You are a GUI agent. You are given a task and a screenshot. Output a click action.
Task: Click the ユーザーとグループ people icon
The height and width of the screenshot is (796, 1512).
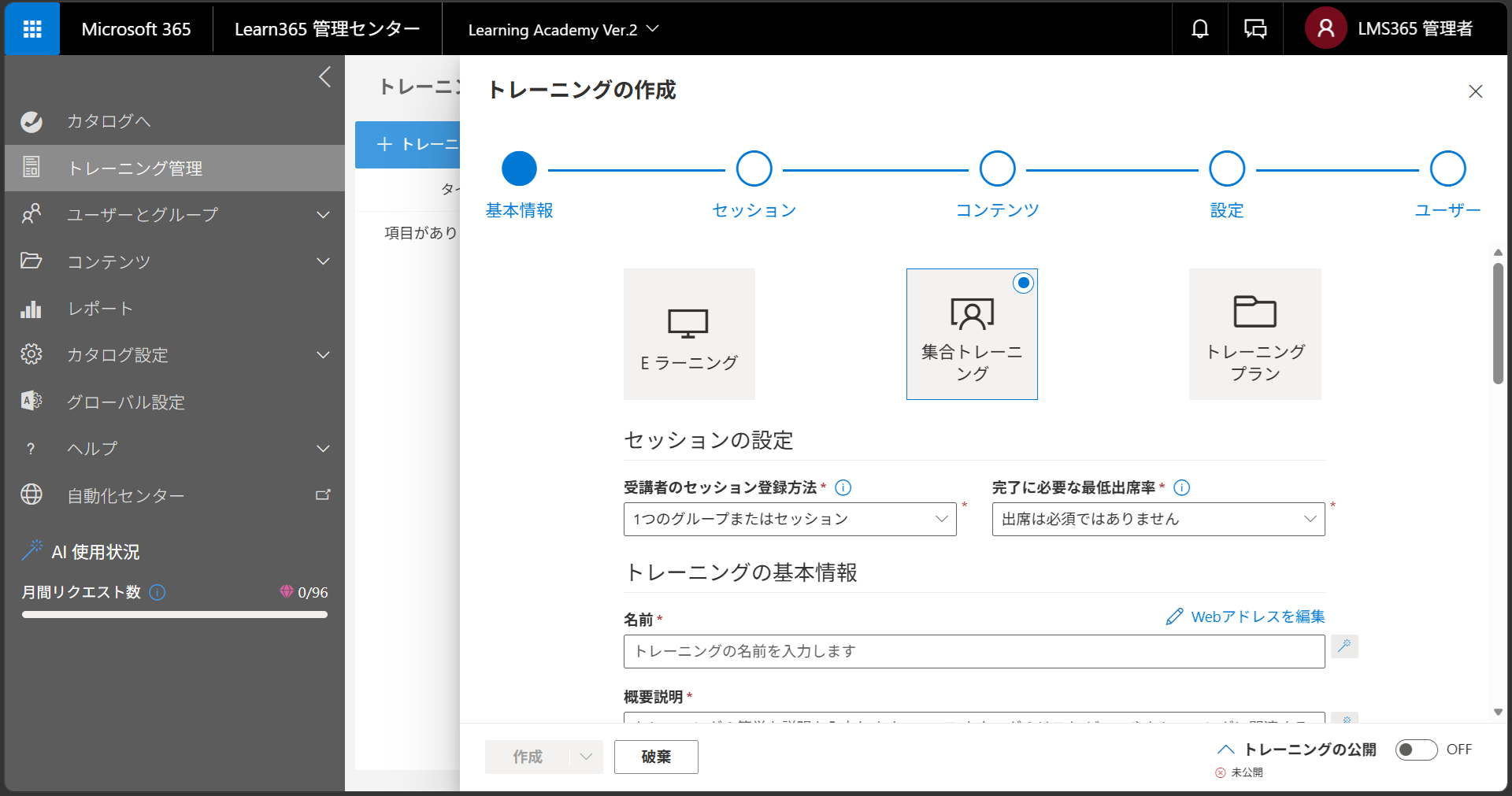[x=31, y=214]
